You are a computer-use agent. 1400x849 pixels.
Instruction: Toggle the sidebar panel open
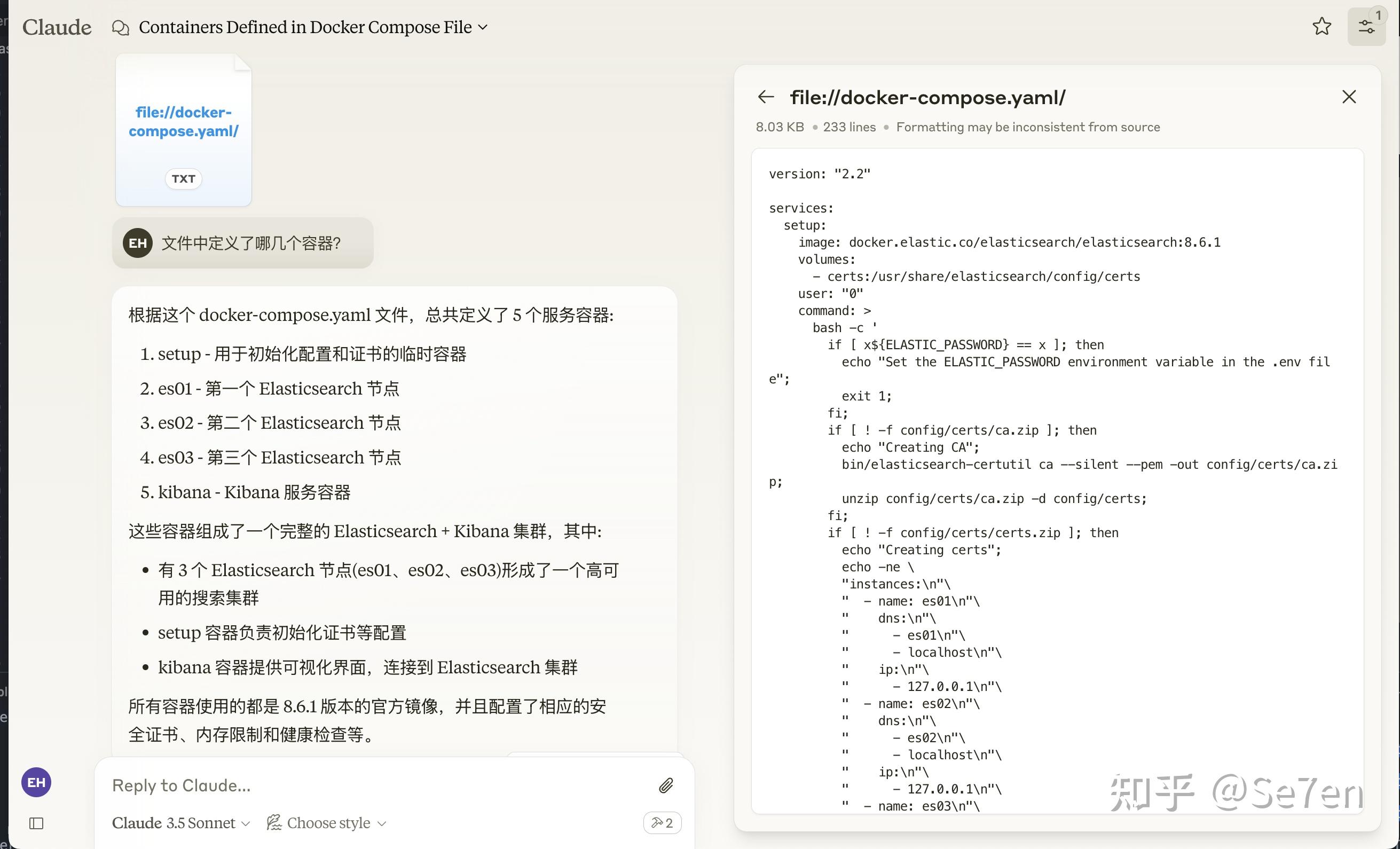click(36, 823)
